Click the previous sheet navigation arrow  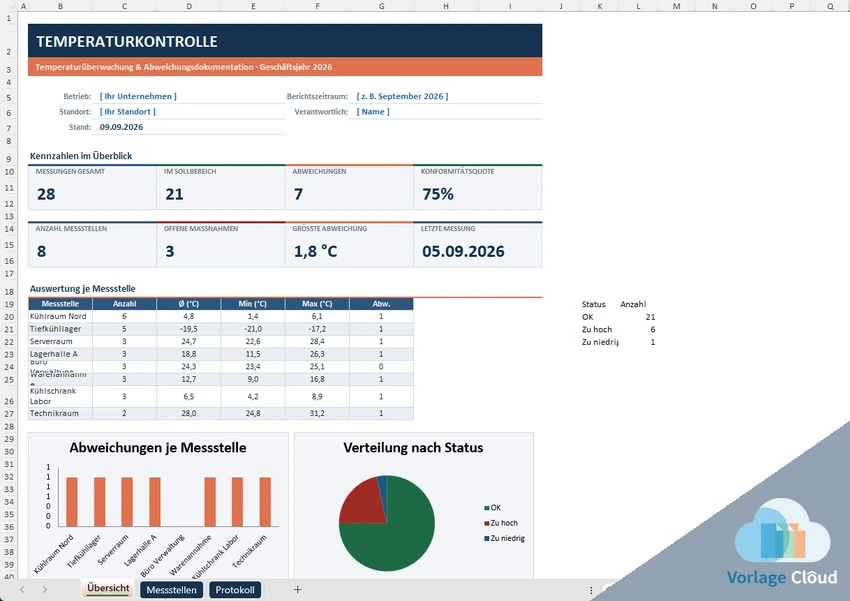coord(22,590)
